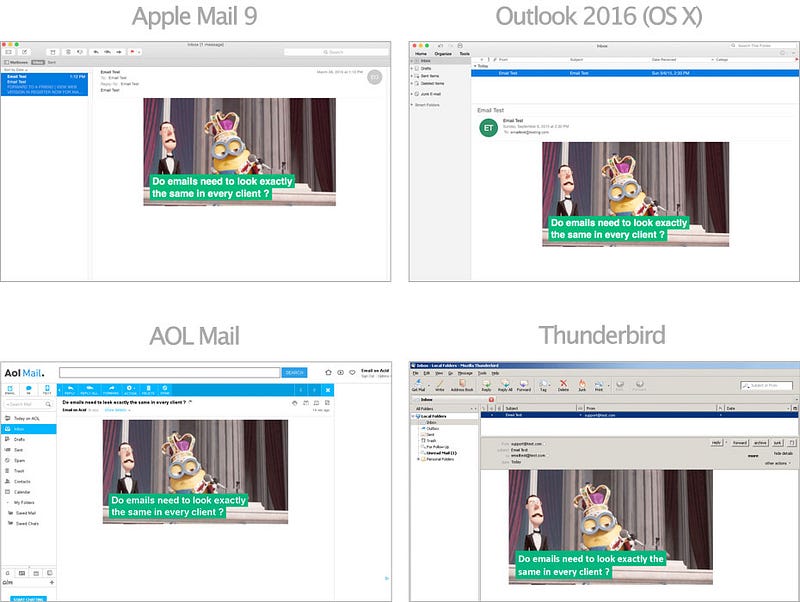This screenshot has width=800, height=602.
Task: Click Show details link in the AOL message
Action: 117,410
